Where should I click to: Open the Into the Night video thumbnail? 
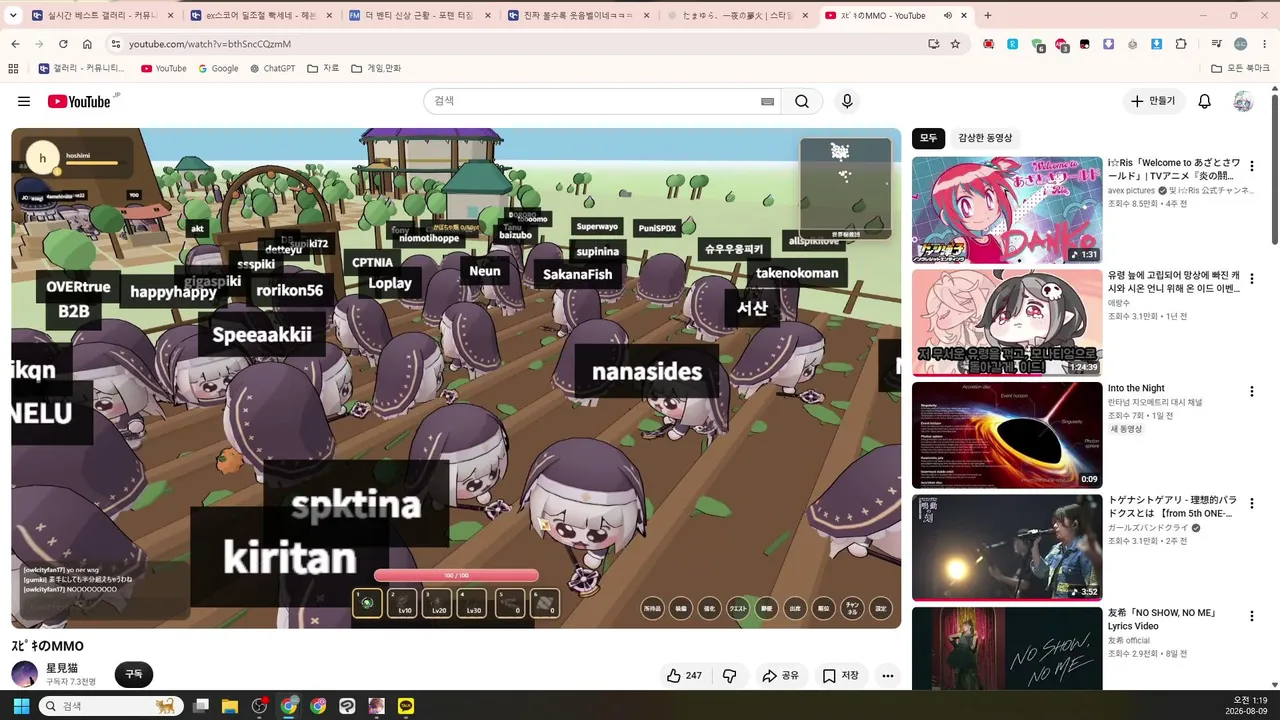click(1007, 435)
